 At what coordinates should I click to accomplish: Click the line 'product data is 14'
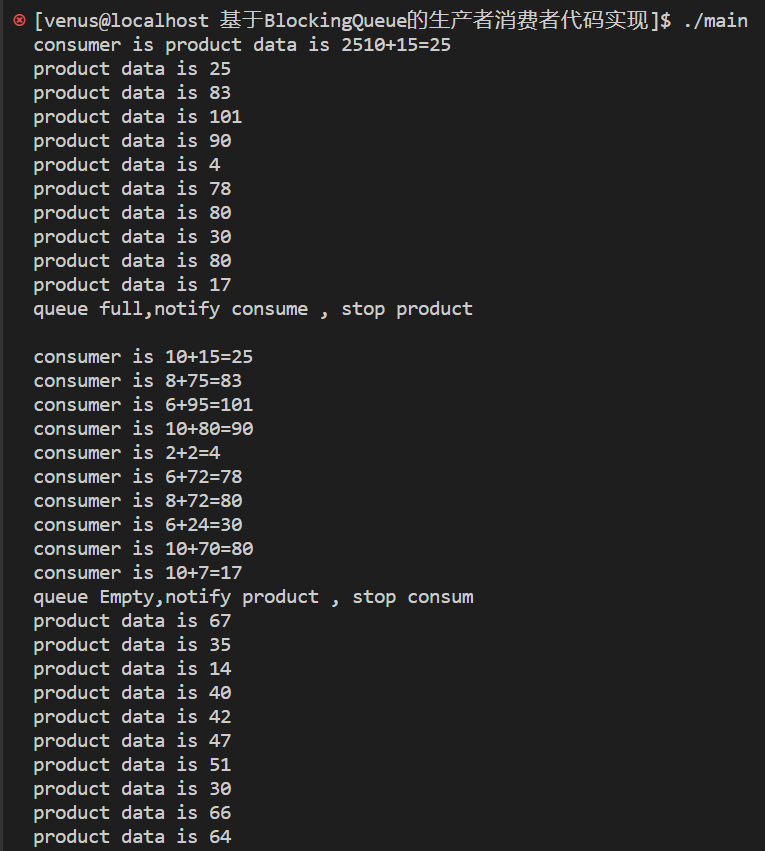(132, 669)
